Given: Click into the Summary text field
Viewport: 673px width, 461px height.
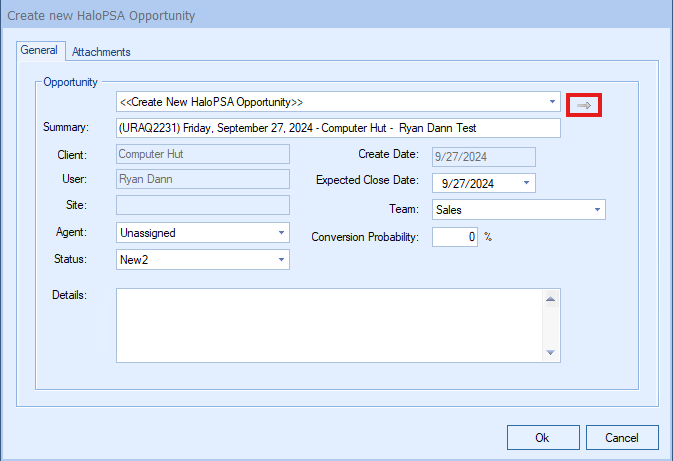Looking at the screenshot, I should (x=338, y=128).
